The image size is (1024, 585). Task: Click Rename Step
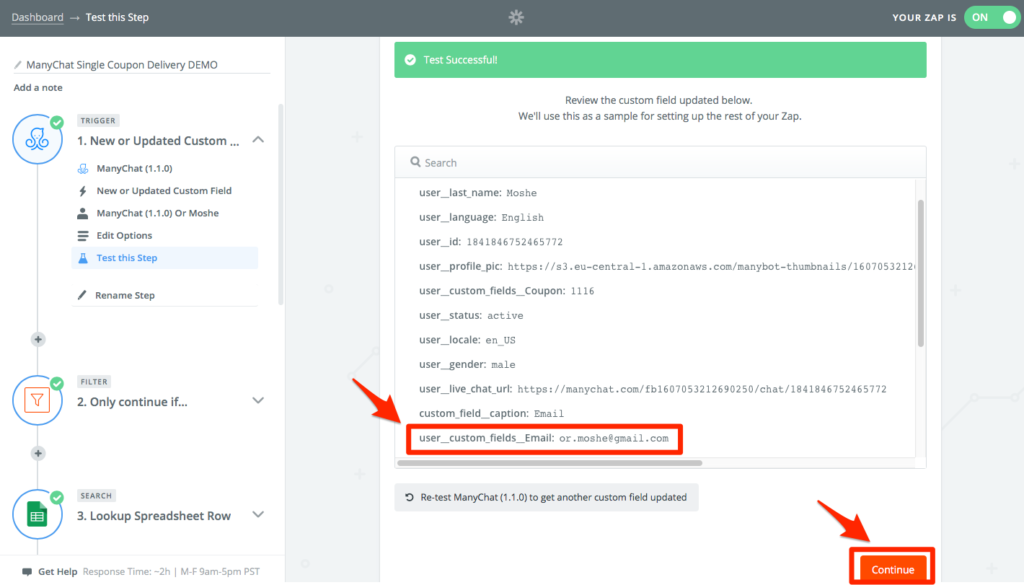125,295
